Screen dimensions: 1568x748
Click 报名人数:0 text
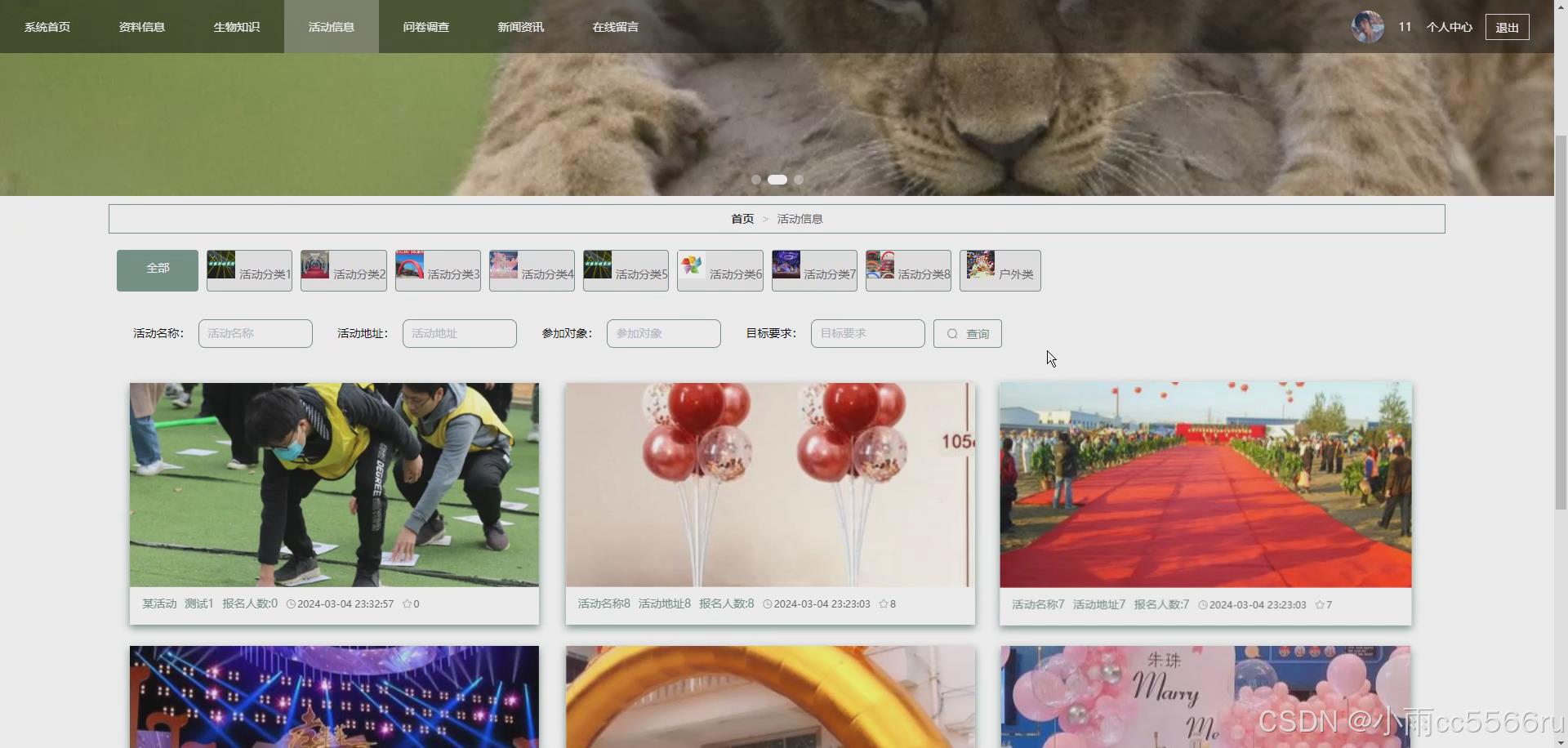tap(250, 604)
